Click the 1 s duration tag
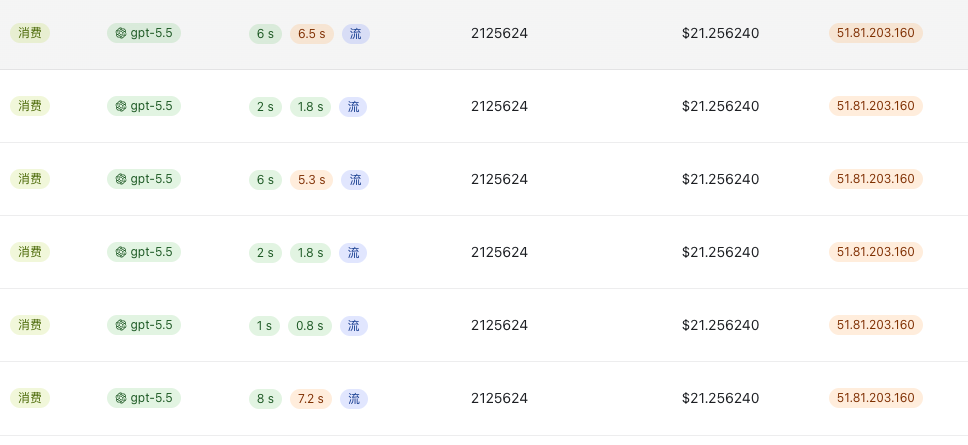This screenshot has width=968, height=445. point(264,326)
